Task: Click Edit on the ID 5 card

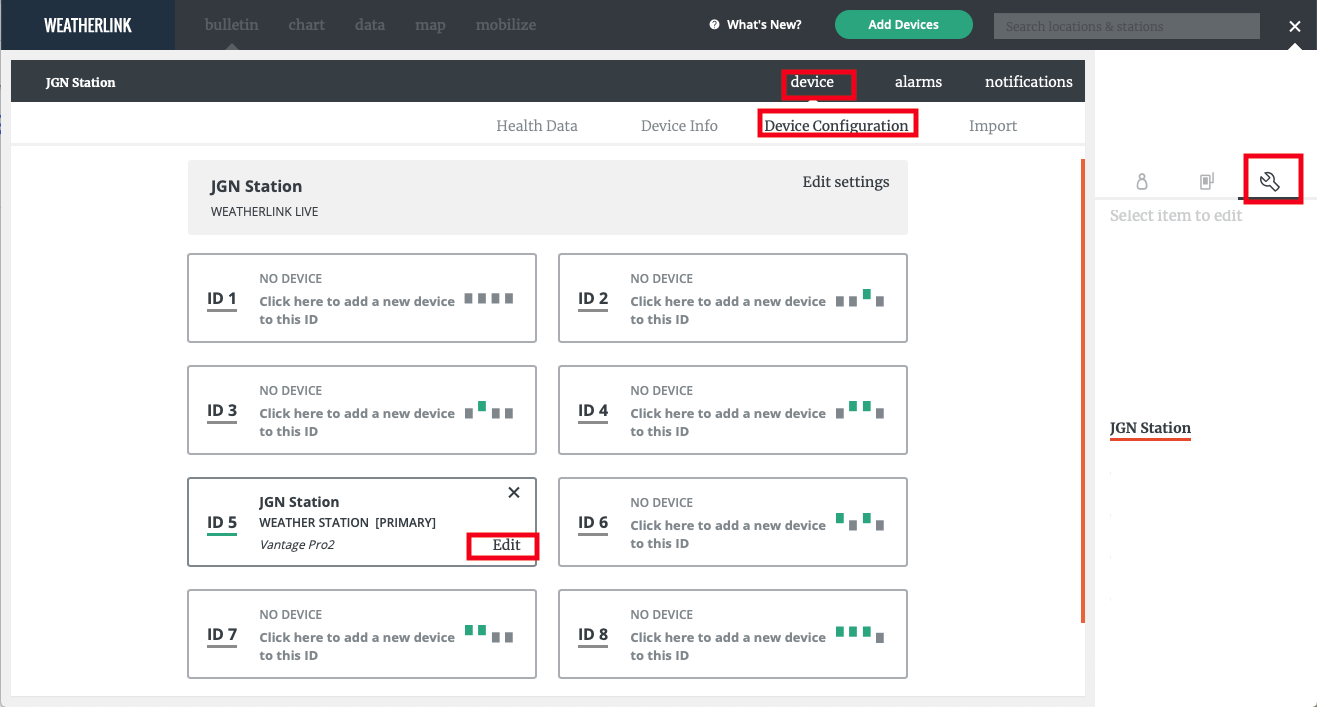Action: tap(506, 545)
